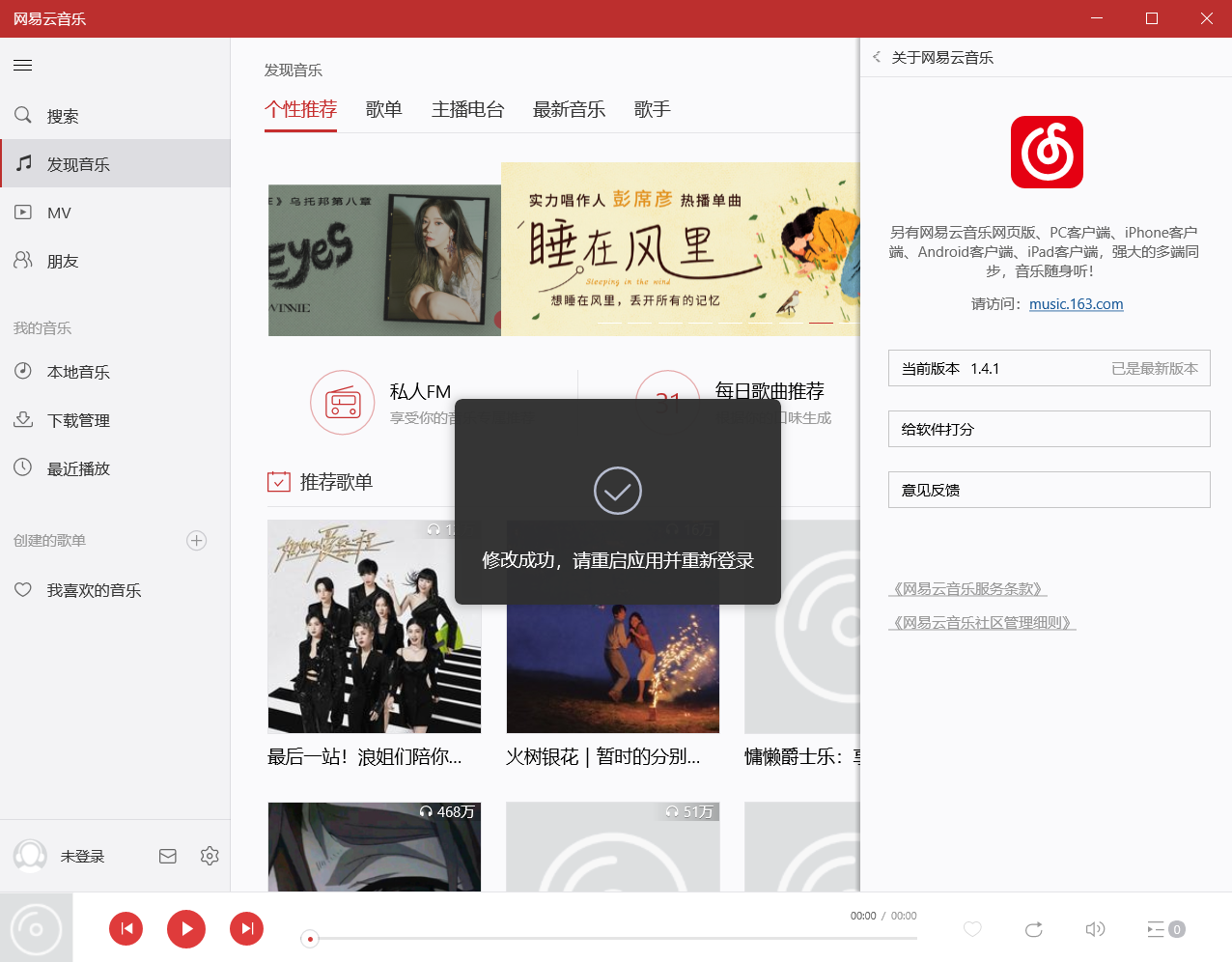Play the previous track
This screenshot has width=1232, height=962.
[126, 929]
